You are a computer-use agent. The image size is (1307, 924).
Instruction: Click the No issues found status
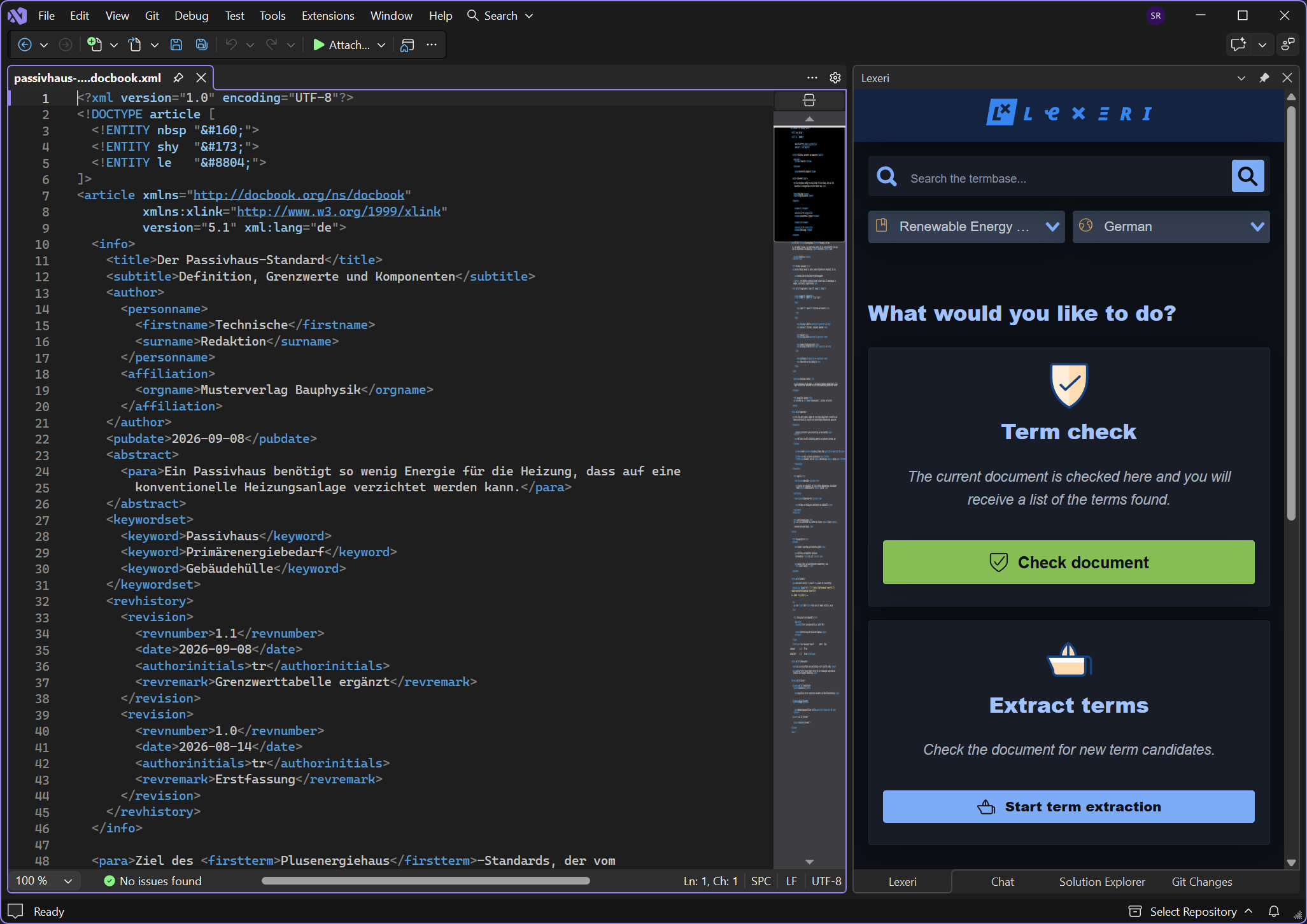(x=153, y=881)
